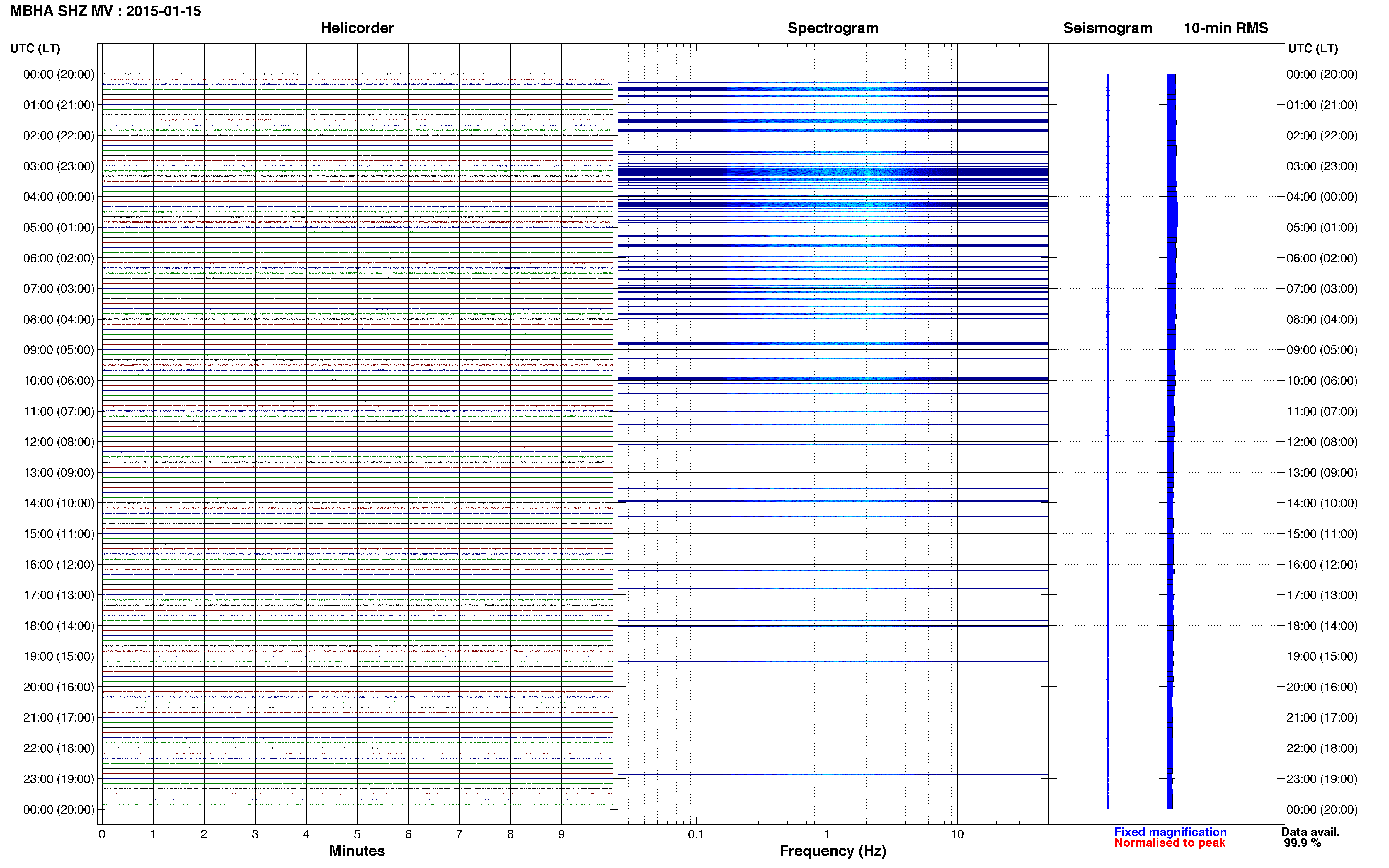Click '11:00 (07:00)' on the helicorder time axis
Screen dimensions: 1389x868
[59, 412]
